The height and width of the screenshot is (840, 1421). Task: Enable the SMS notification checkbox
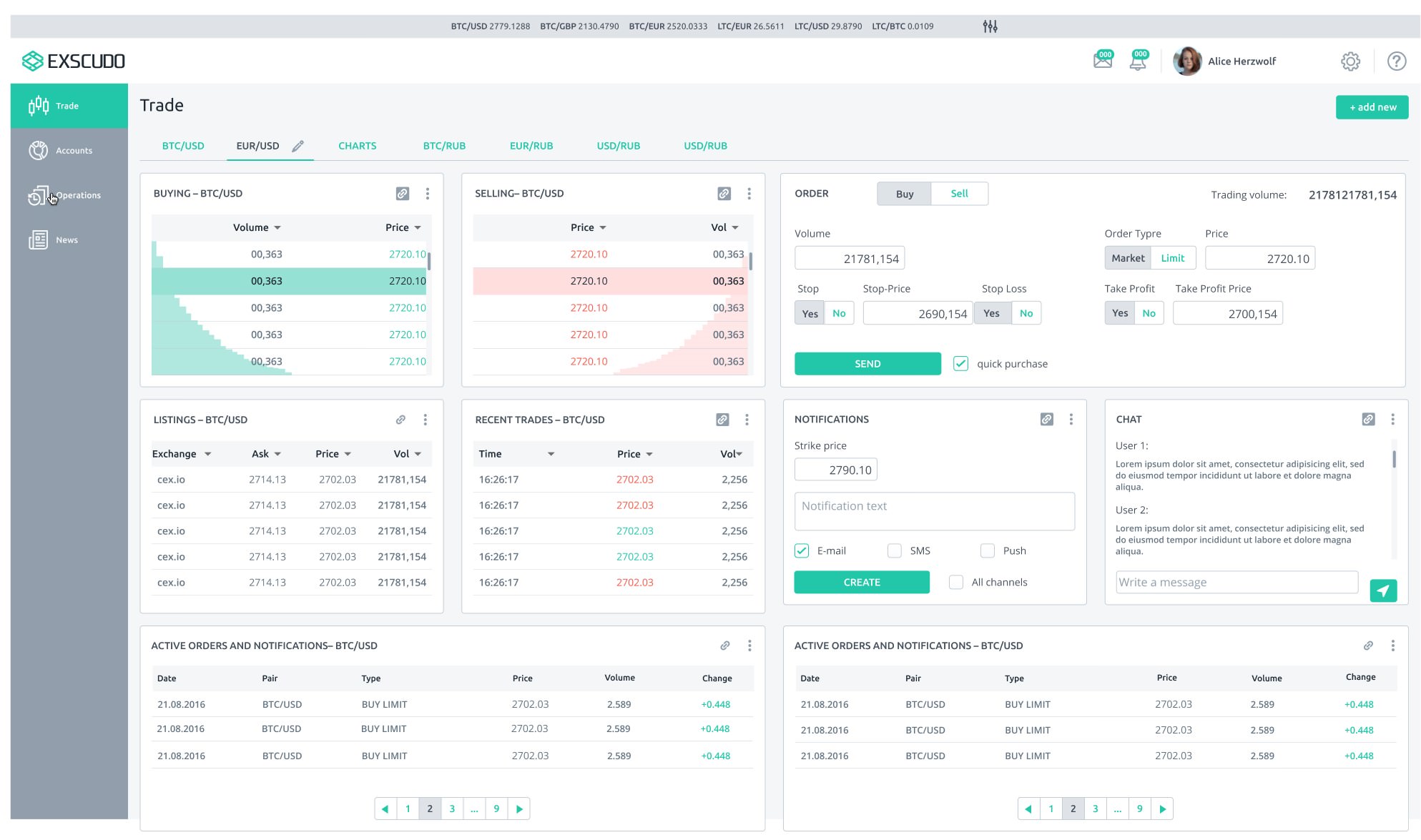894,550
